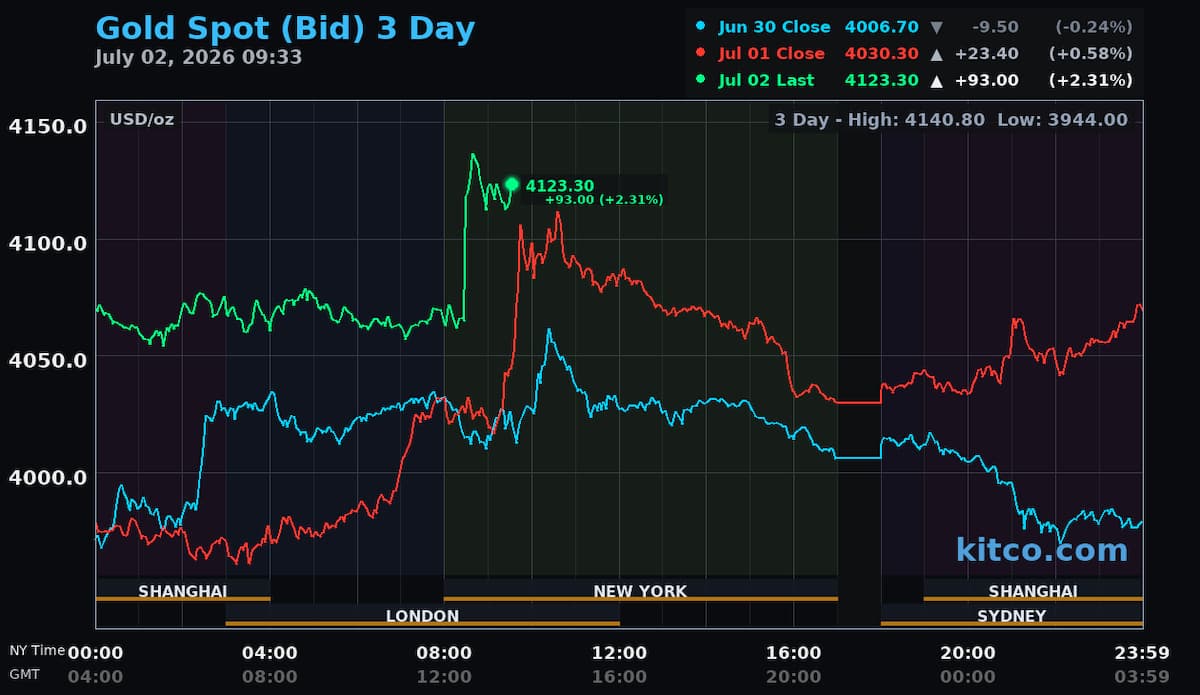Click the Gold Spot (Bid) 3 Day title

coord(285,28)
